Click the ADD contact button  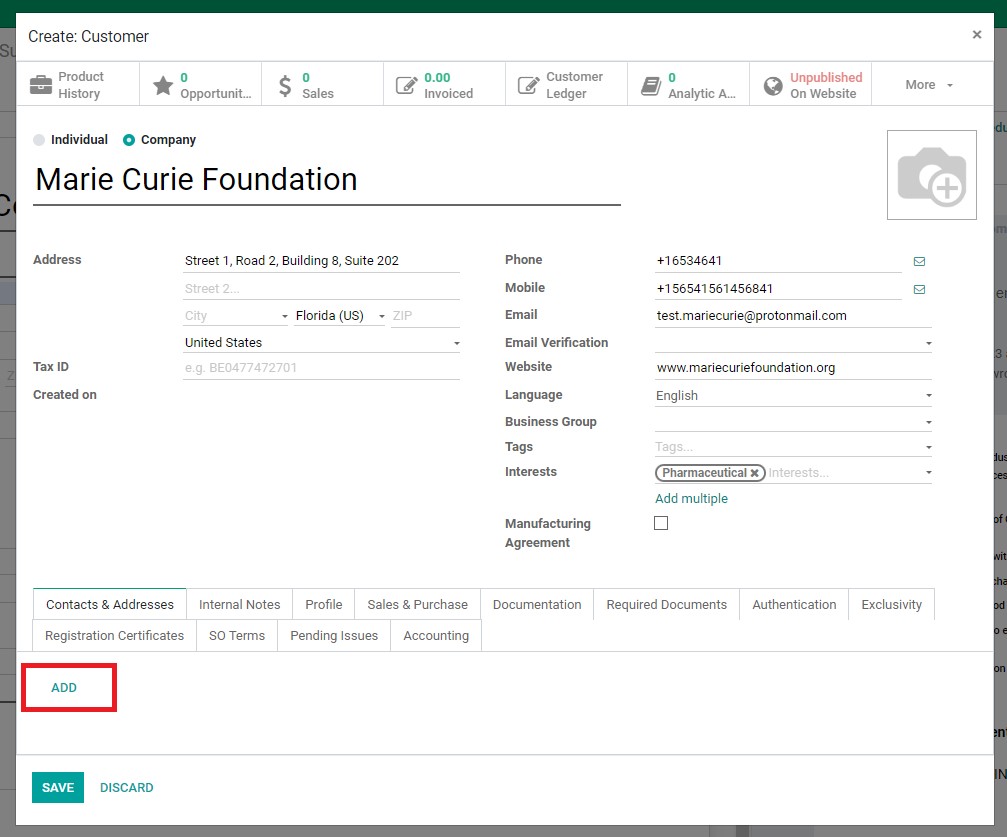[64, 687]
